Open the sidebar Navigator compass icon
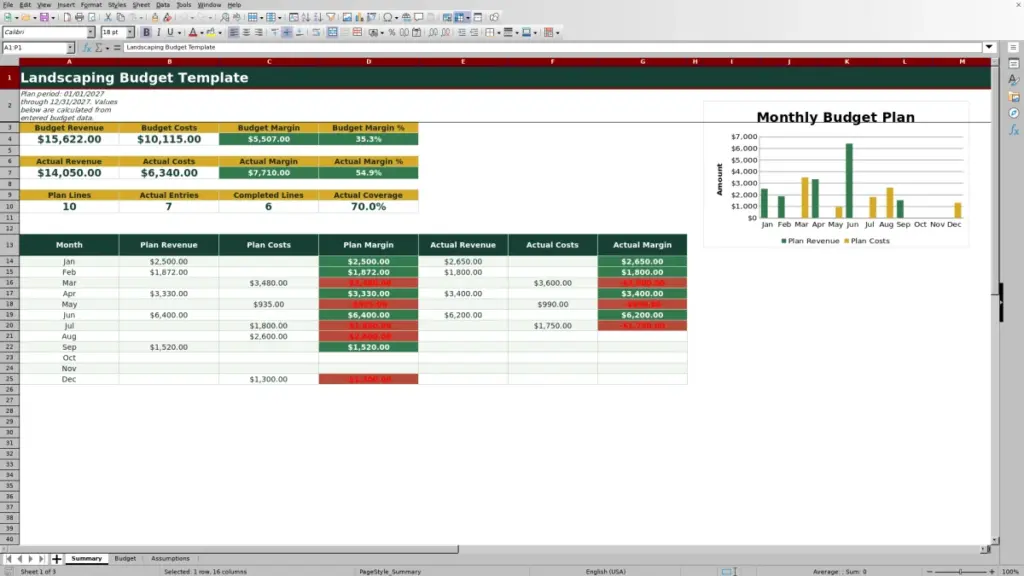Image resolution: width=1024 pixels, height=576 pixels. pos(1014,114)
